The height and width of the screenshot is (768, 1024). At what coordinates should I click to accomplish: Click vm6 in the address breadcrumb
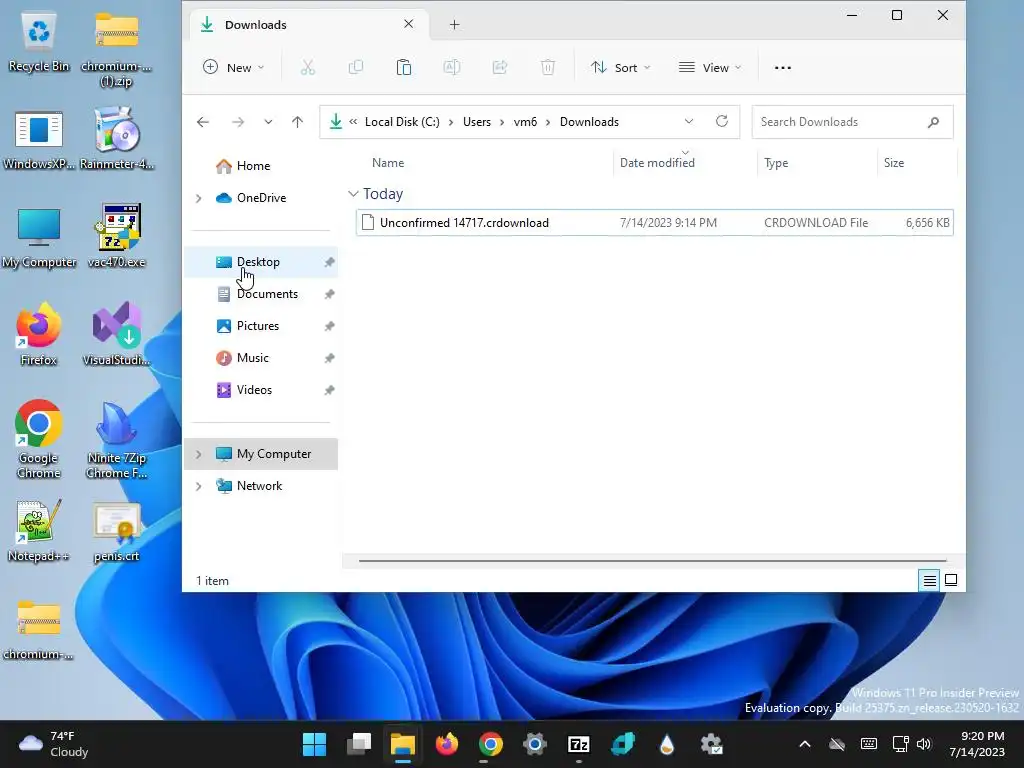[x=525, y=122]
